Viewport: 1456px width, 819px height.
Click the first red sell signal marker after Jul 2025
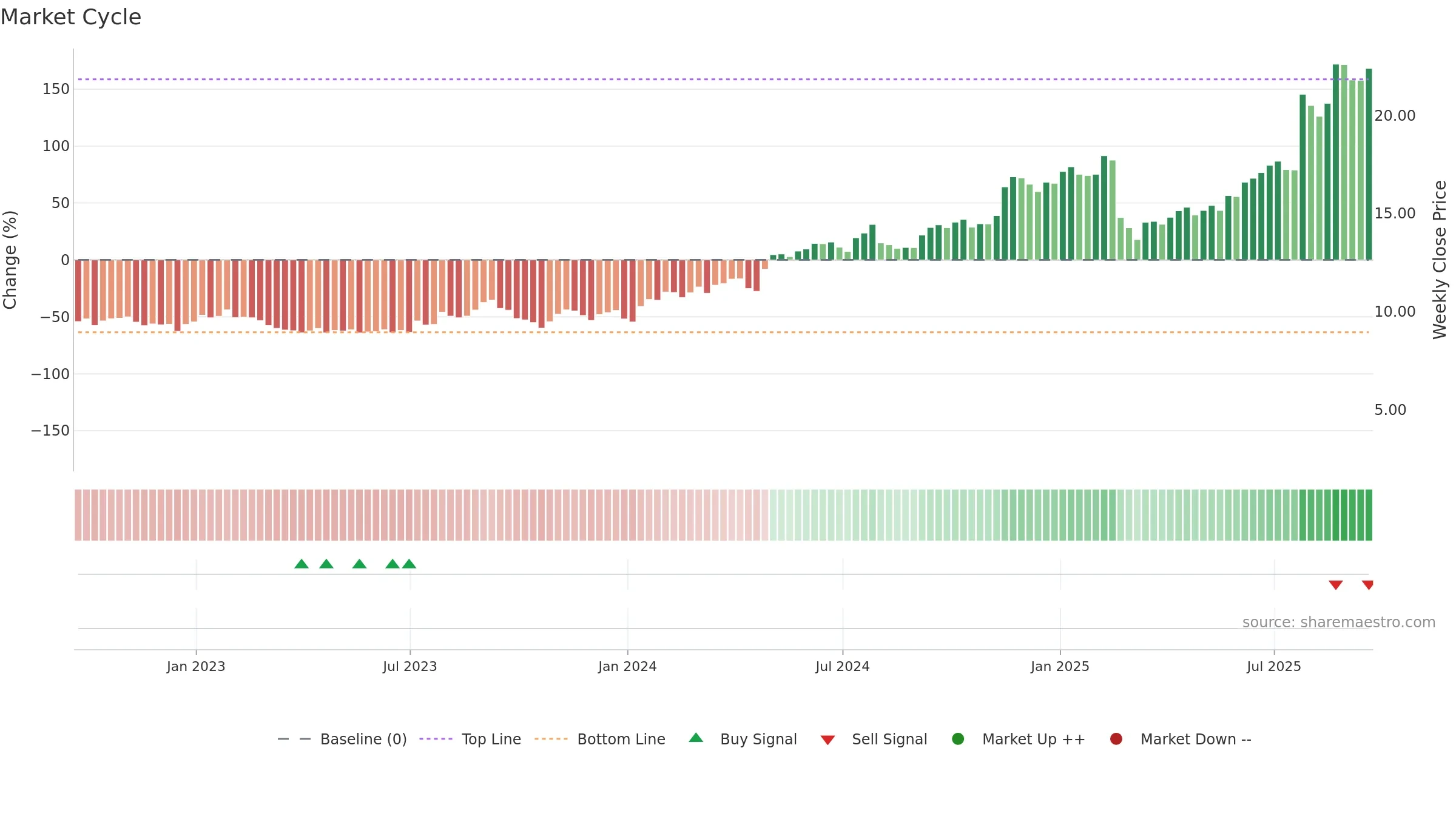tap(1336, 585)
